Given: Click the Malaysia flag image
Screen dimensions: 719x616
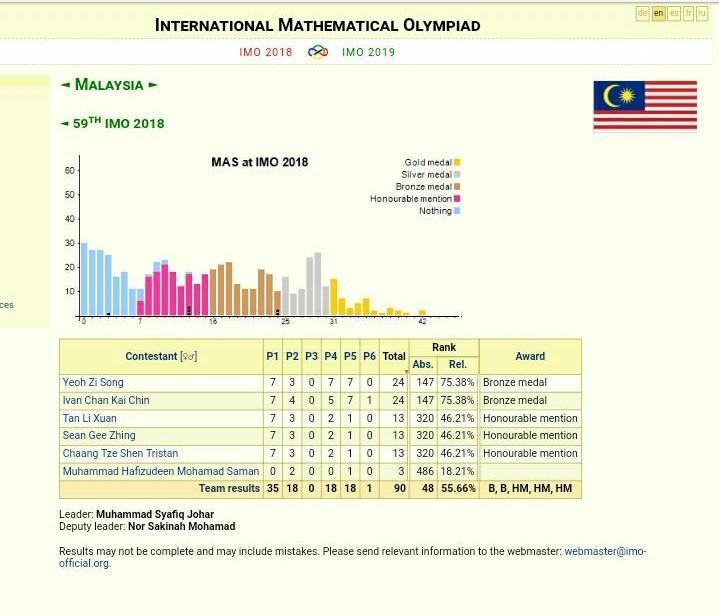Looking at the screenshot, I should (x=645, y=106).
